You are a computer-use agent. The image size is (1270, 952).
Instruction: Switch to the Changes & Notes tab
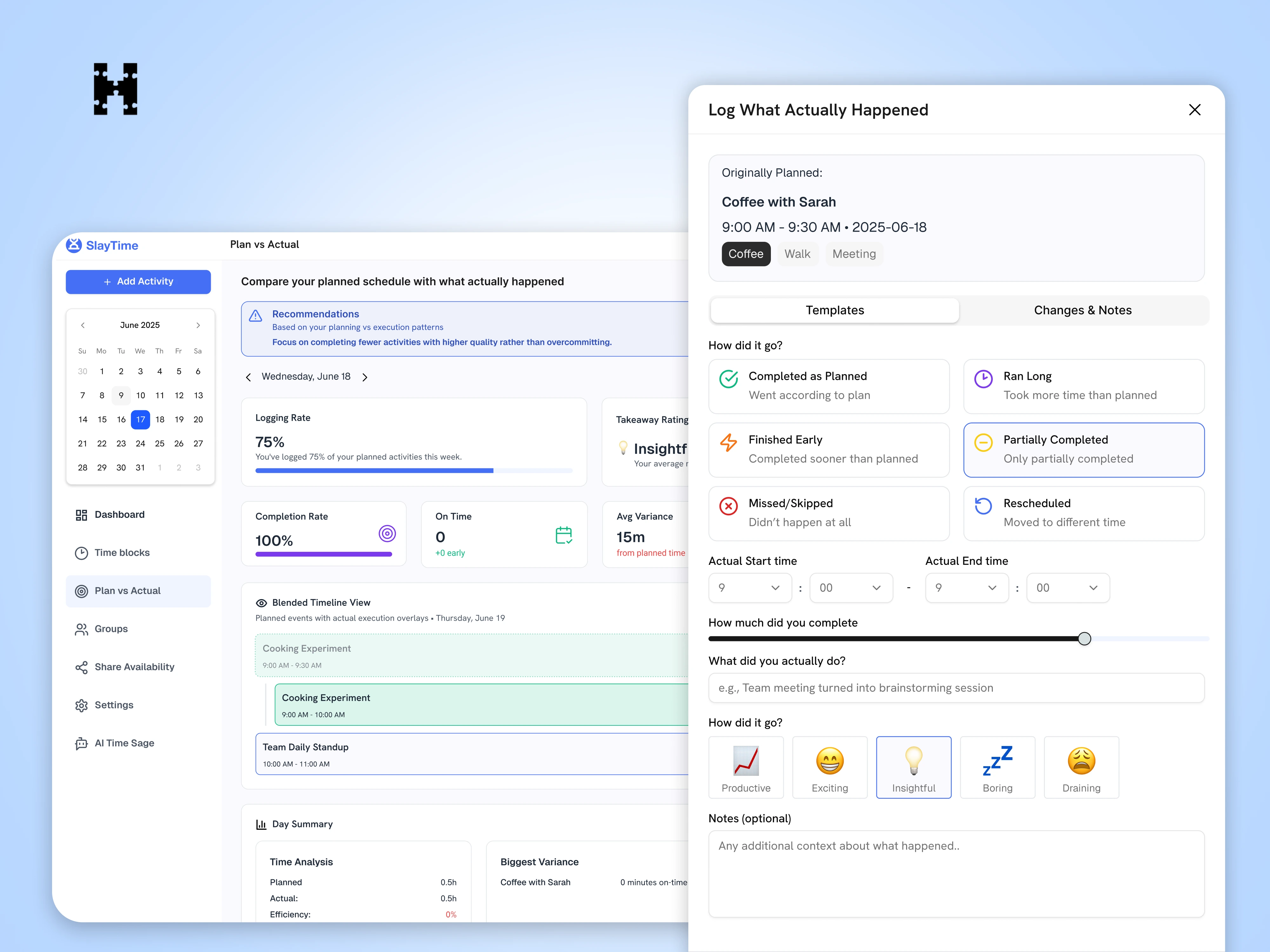[x=1082, y=310]
